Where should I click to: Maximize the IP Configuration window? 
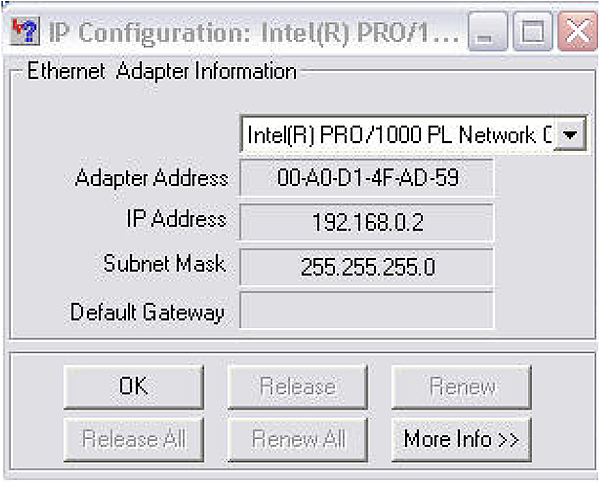pyautogui.click(x=532, y=31)
